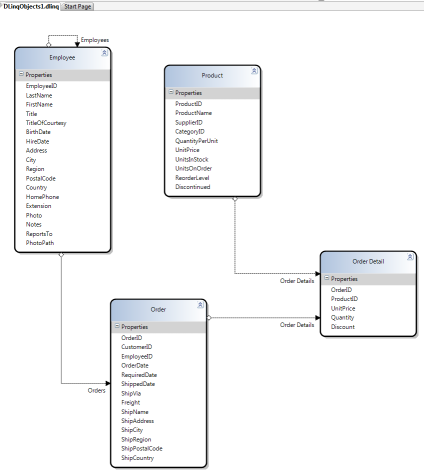This screenshot has width=424, height=473.
Task: Select the City property in Employee
Action: (x=31, y=160)
